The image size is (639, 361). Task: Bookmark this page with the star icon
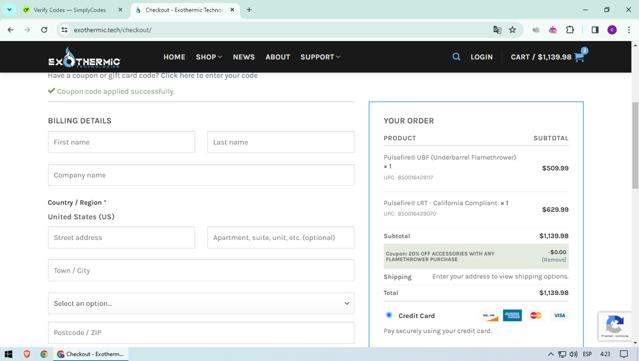click(x=512, y=30)
